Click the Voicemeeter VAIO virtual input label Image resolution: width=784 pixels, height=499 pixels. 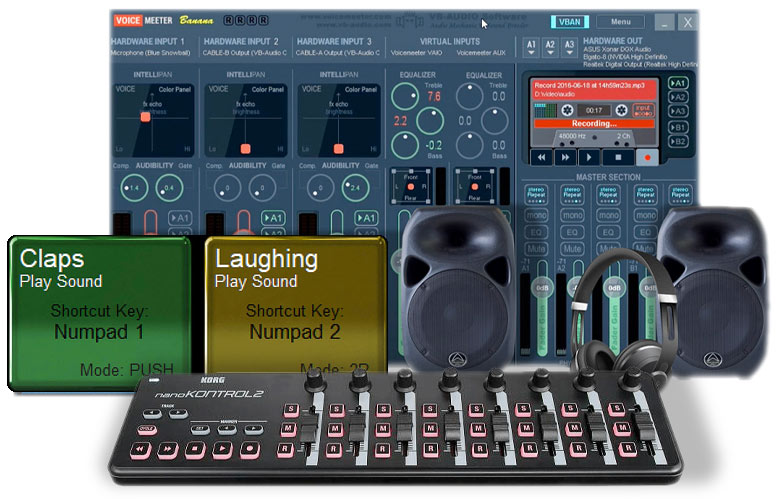point(416,53)
